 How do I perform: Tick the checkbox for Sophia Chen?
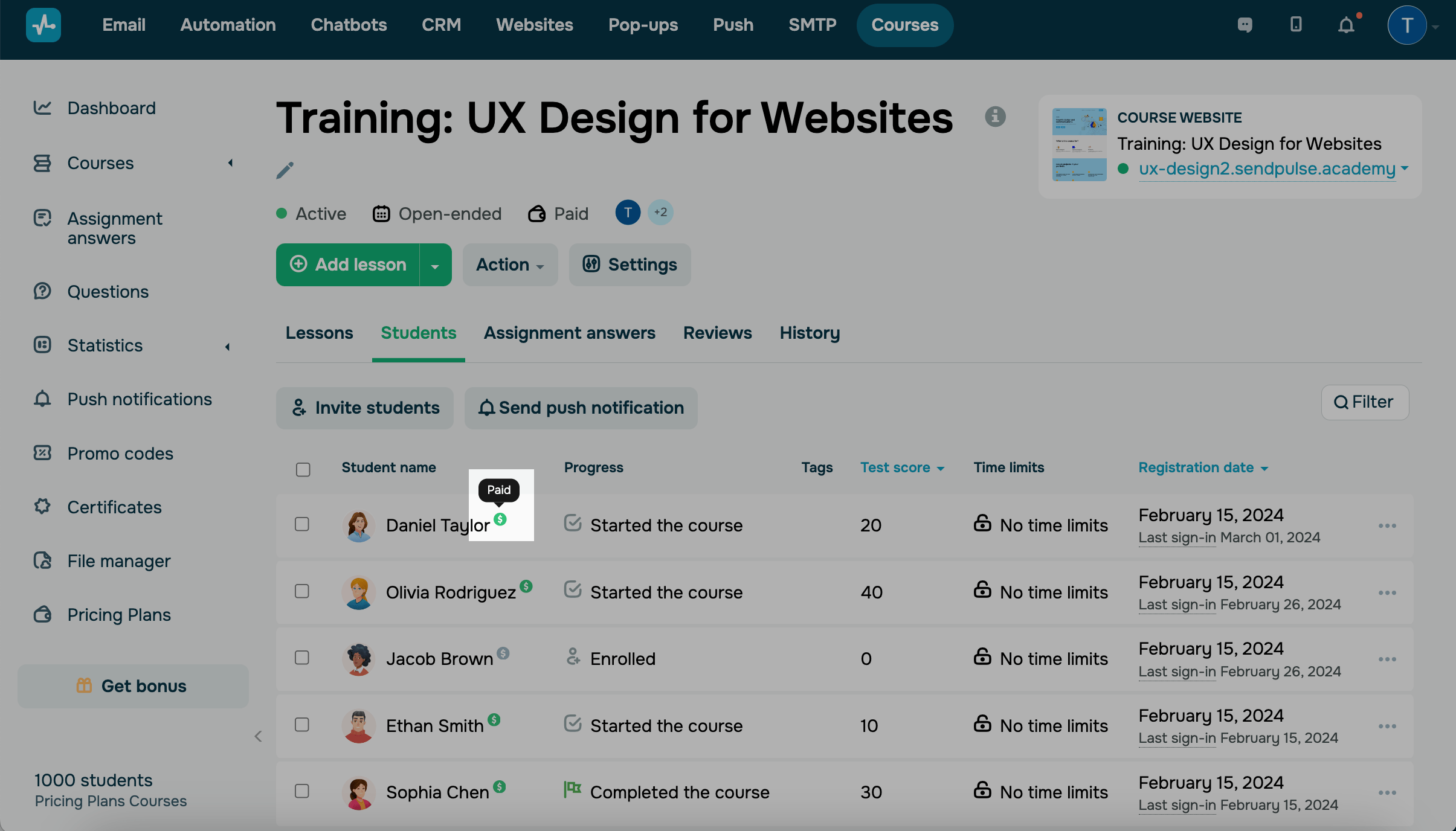pos(302,791)
